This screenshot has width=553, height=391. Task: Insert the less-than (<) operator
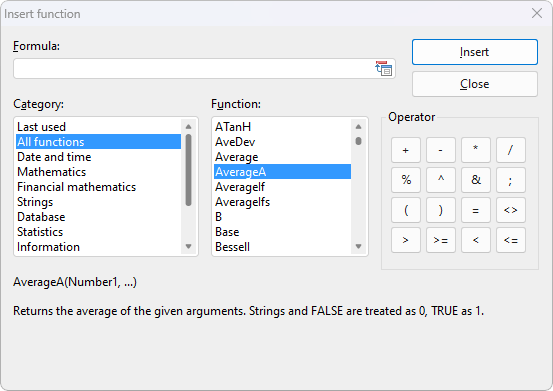(x=476, y=240)
